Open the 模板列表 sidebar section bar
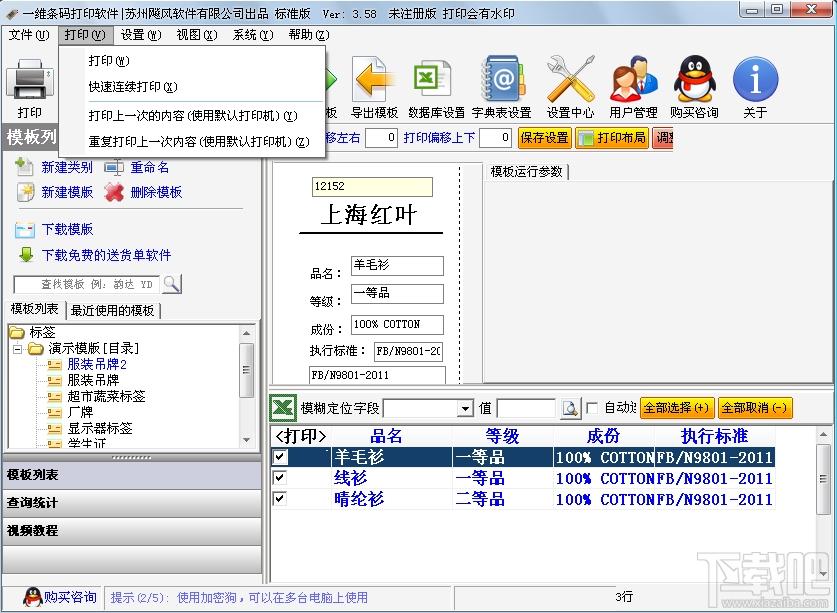Image resolution: width=837 pixels, height=613 pixels. [x=131, y=475]
